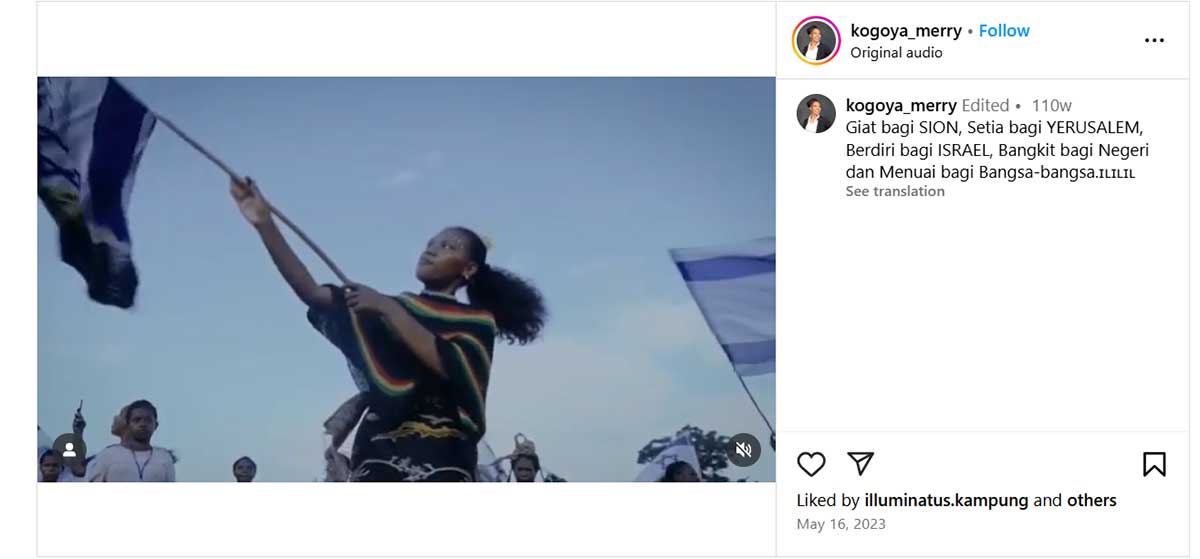The width and height of the screenshot is (1200, 559).
Task: Pause the playing video
Action: pos(406,280)
